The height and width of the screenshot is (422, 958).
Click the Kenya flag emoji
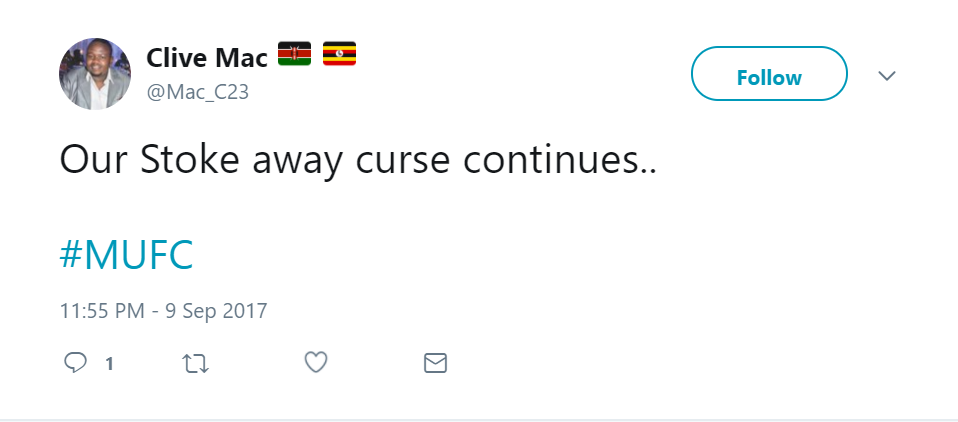point(295,56)
